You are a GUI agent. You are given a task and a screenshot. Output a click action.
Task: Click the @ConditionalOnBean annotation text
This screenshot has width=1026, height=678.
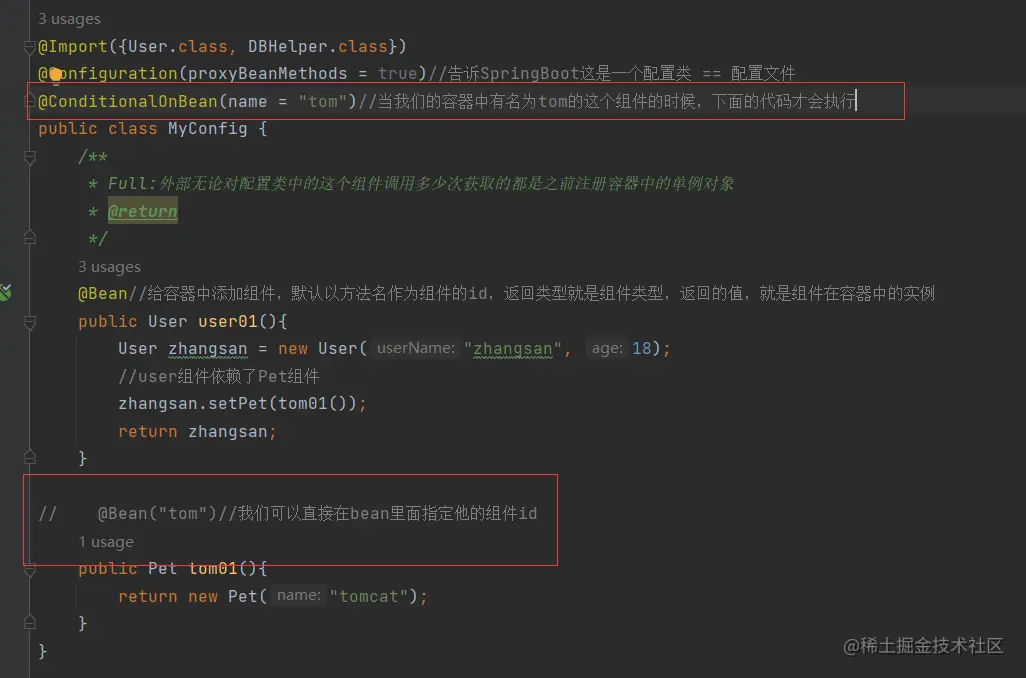tap(128, 101)
